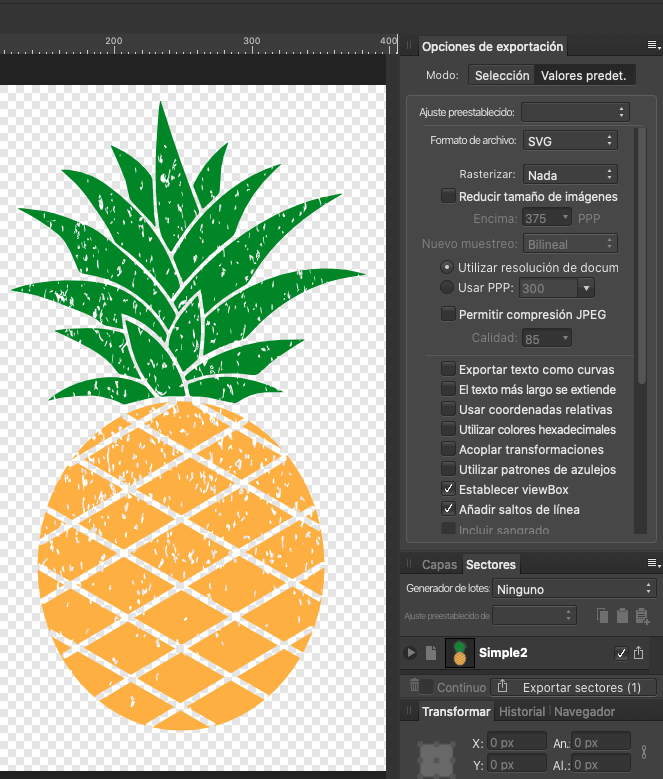Open the slice preset dropdown in Sectores
Image resolution: width=663 pixels, height=779 pixels.
[x=534, y=615]
